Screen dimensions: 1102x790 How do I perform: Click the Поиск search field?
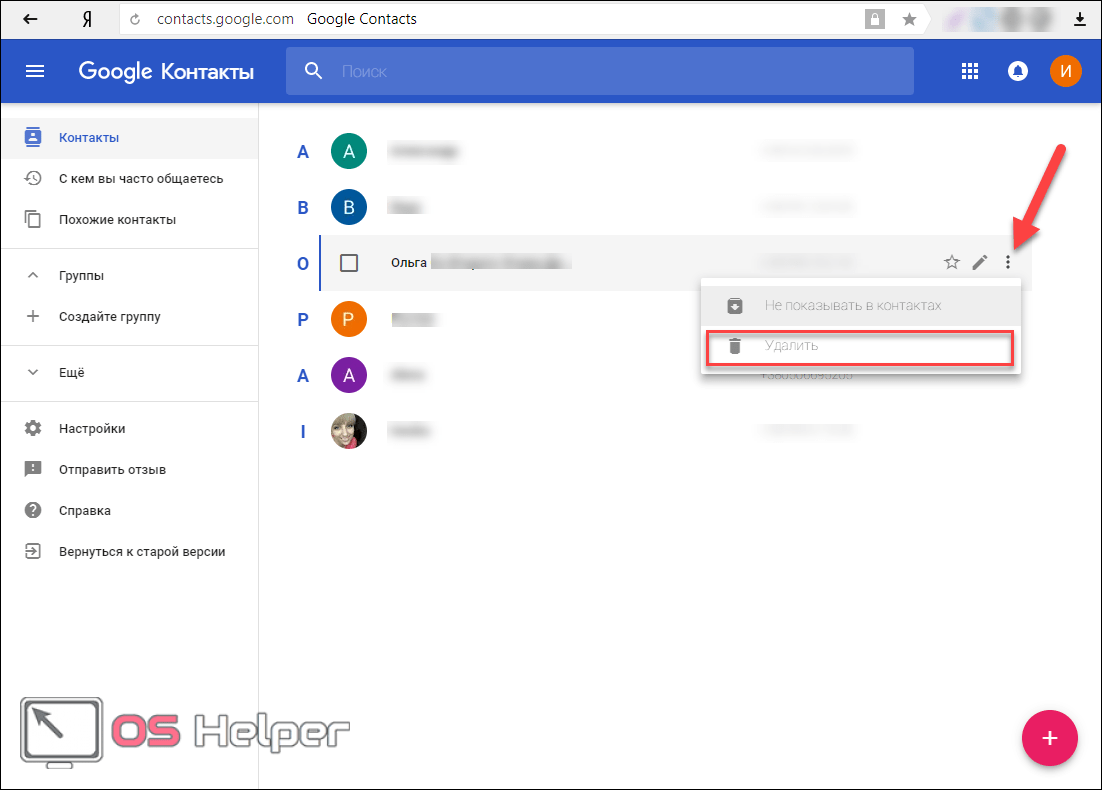620,72
